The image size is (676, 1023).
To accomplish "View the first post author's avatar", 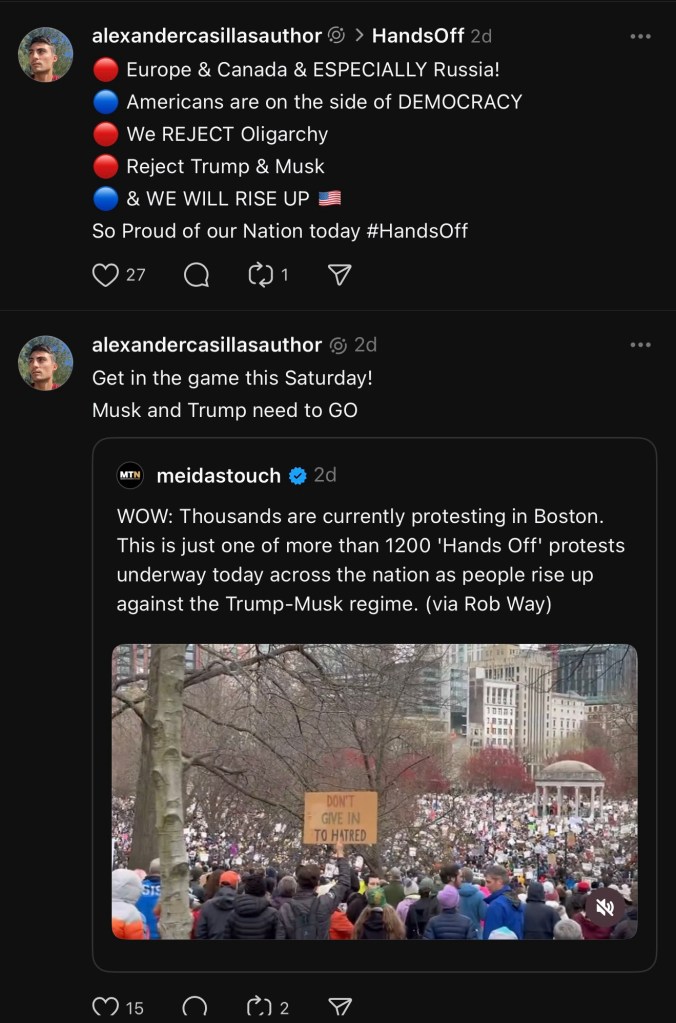I will coord(46,55).
